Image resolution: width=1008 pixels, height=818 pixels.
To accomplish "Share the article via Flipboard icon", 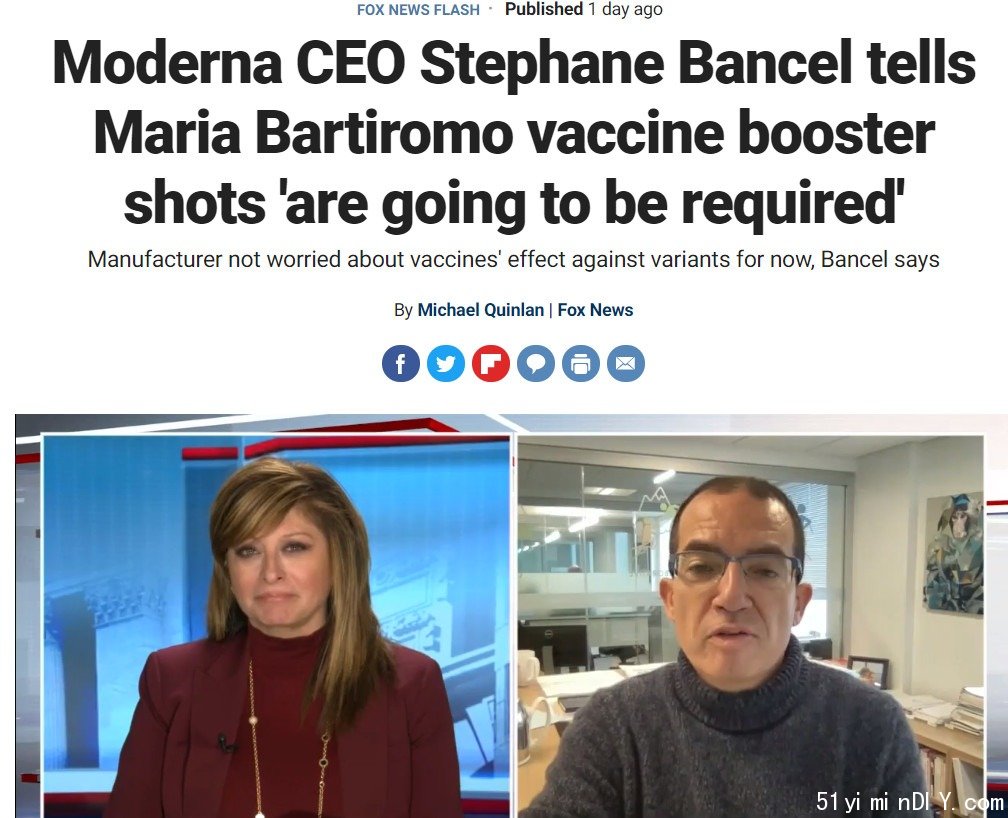I will click(x=490, y=363).
